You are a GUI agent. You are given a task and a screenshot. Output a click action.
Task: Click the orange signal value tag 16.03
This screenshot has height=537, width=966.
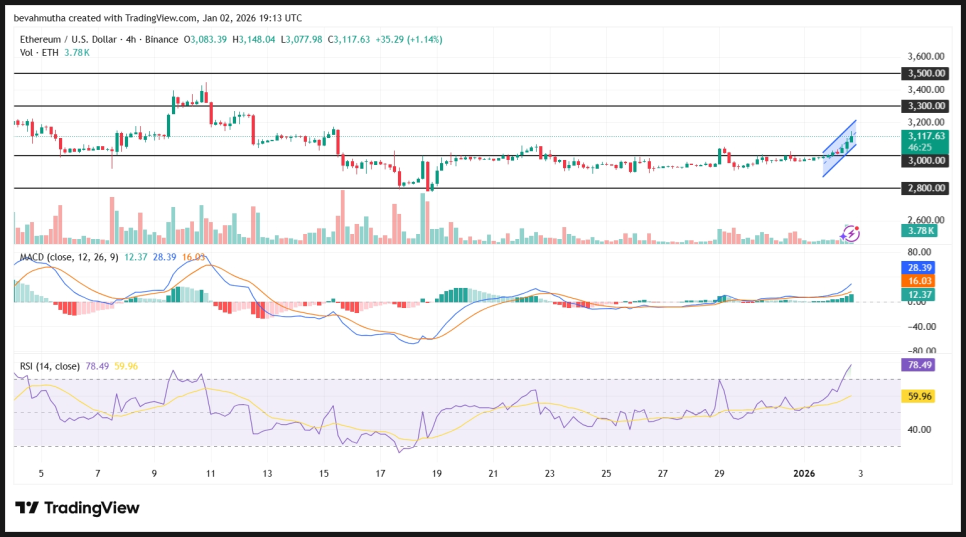pyautogui.click(x=919, y=281)
